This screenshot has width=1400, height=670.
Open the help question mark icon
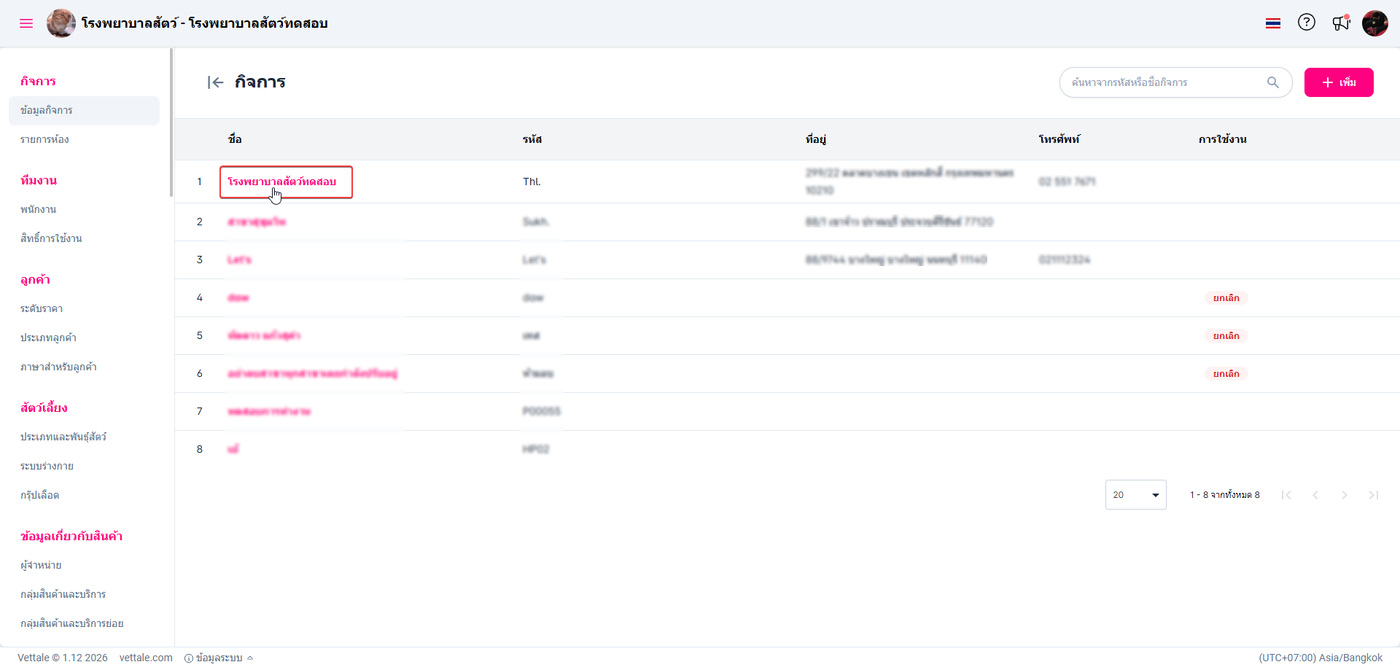click(1306, 22)
